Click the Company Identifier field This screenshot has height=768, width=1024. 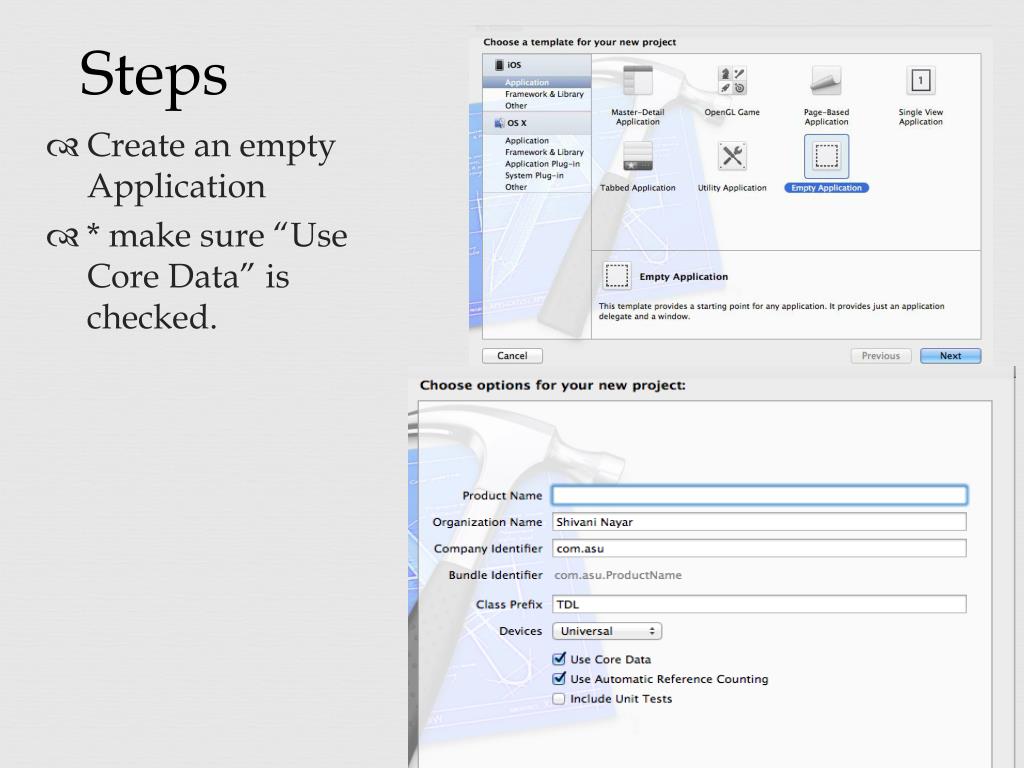(760, 549)
